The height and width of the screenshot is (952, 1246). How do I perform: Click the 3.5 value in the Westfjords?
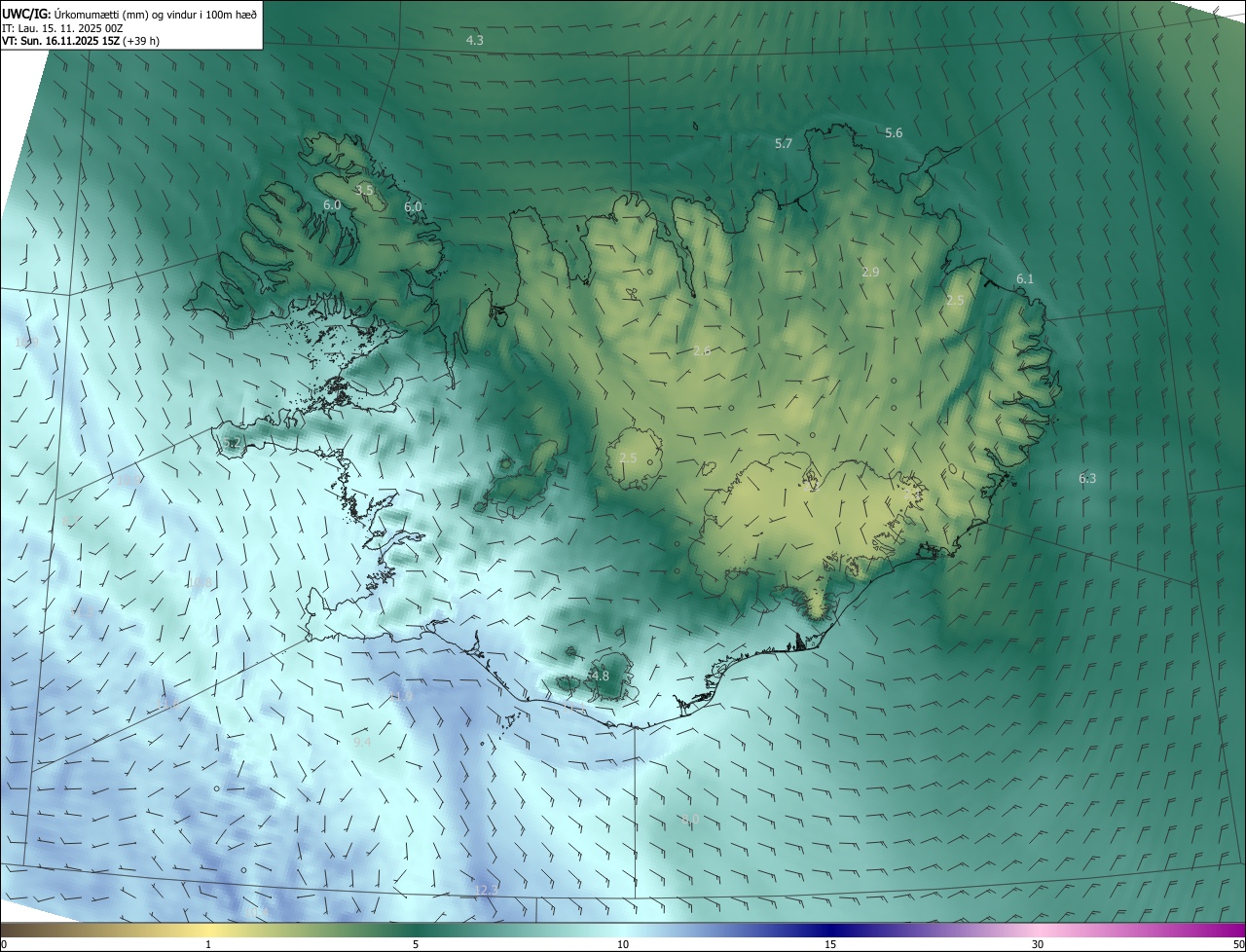coord(364,190)
